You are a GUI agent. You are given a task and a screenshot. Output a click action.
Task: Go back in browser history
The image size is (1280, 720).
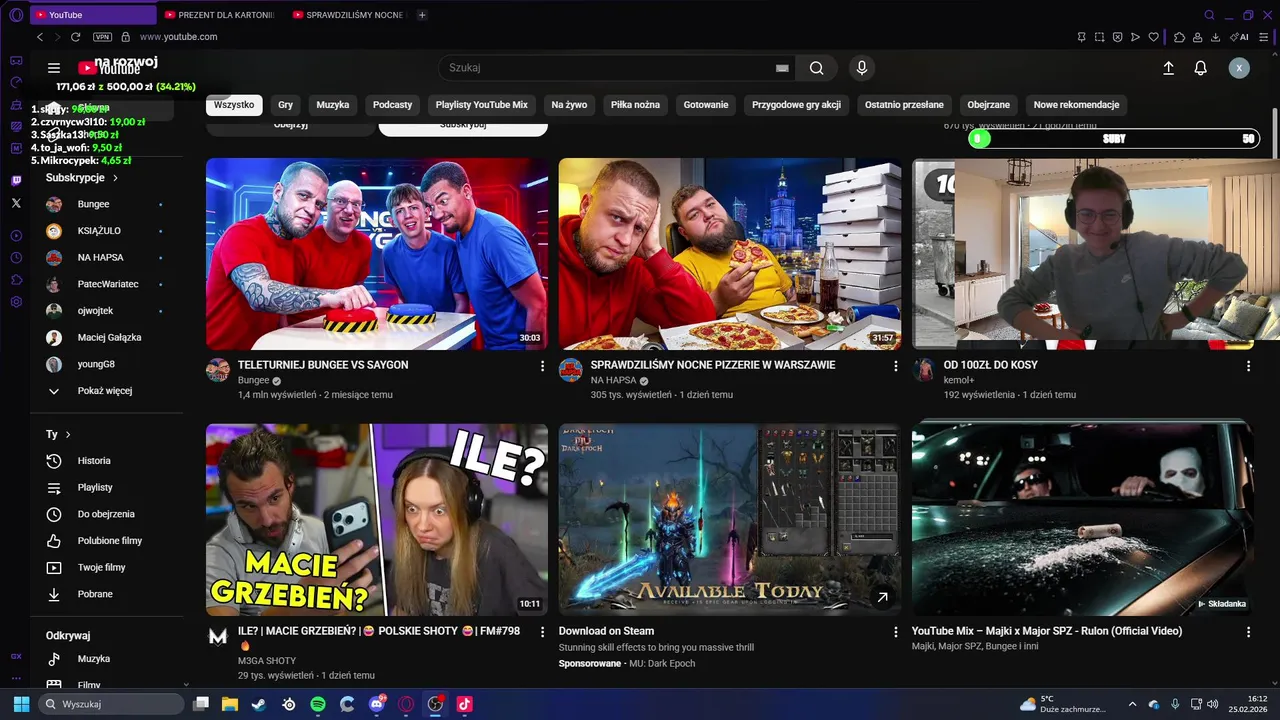pos(40,37)
